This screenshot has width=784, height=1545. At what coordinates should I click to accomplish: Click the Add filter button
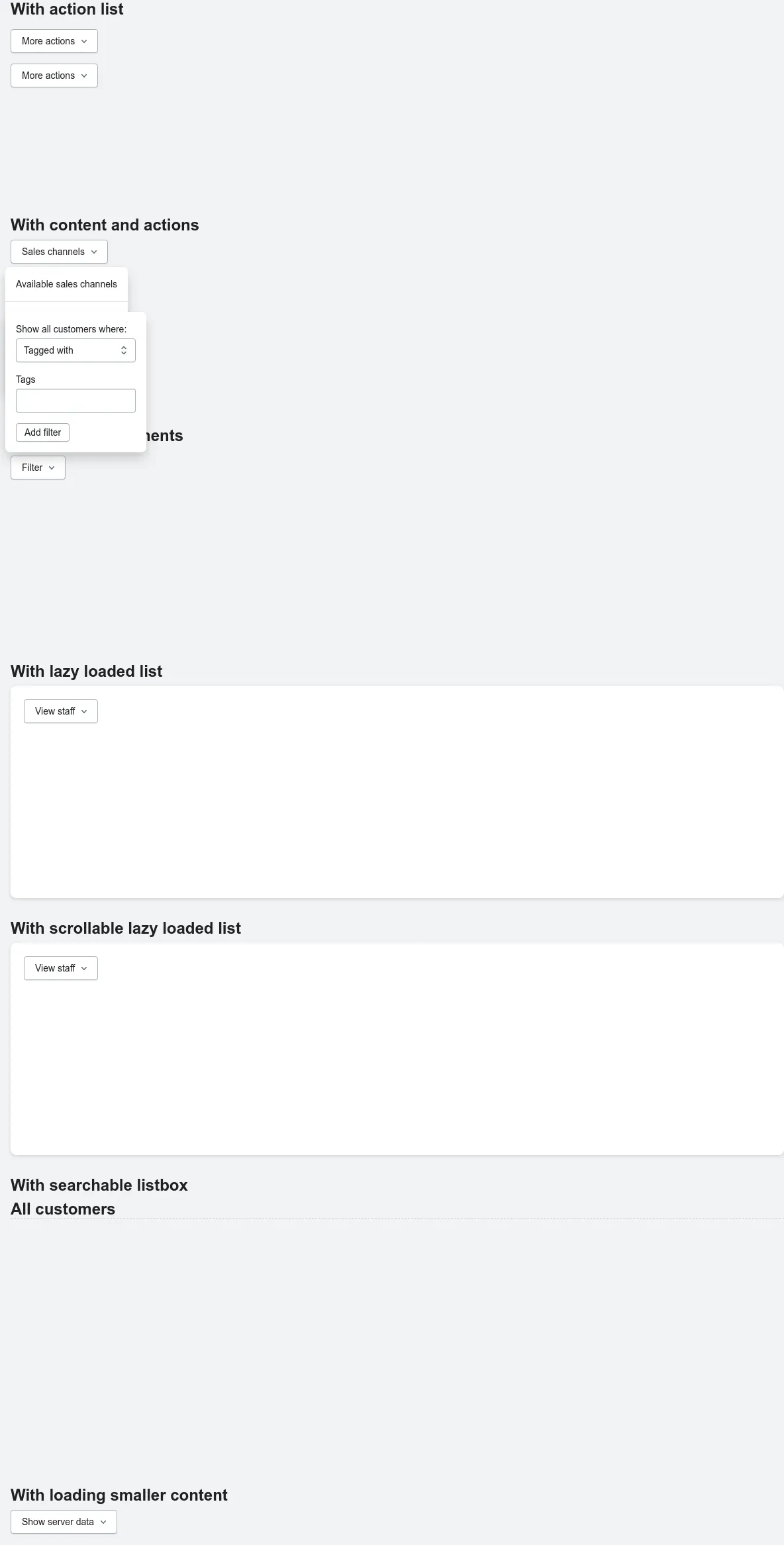coord(42,432)
